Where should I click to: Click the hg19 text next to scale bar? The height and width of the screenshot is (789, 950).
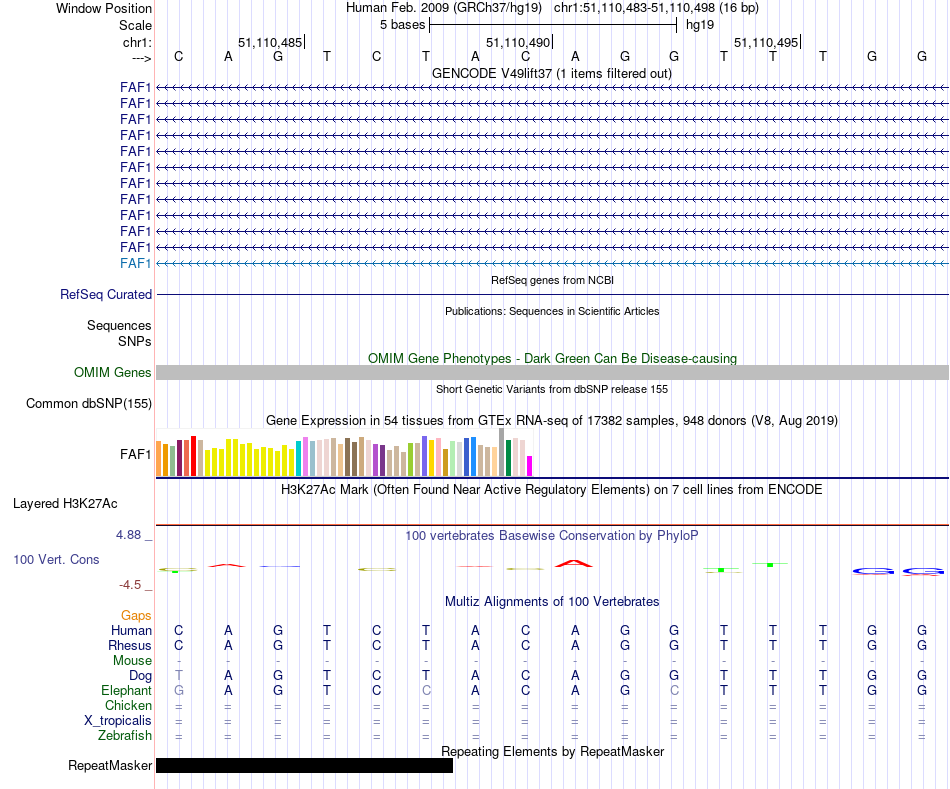coord(700,25)
